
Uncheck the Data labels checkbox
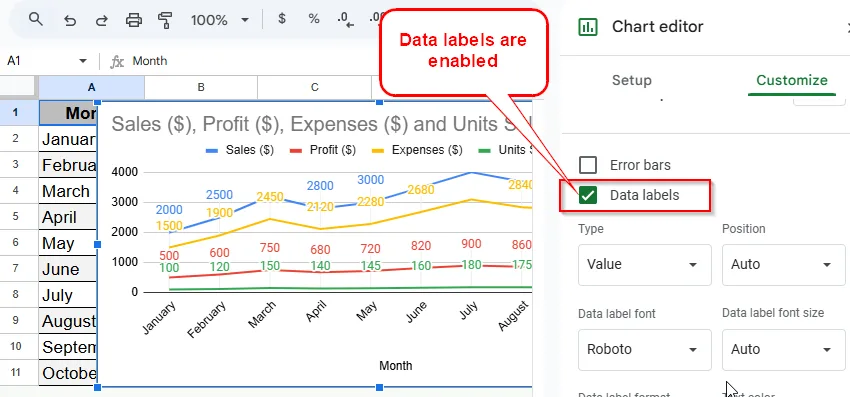(588, 195)
